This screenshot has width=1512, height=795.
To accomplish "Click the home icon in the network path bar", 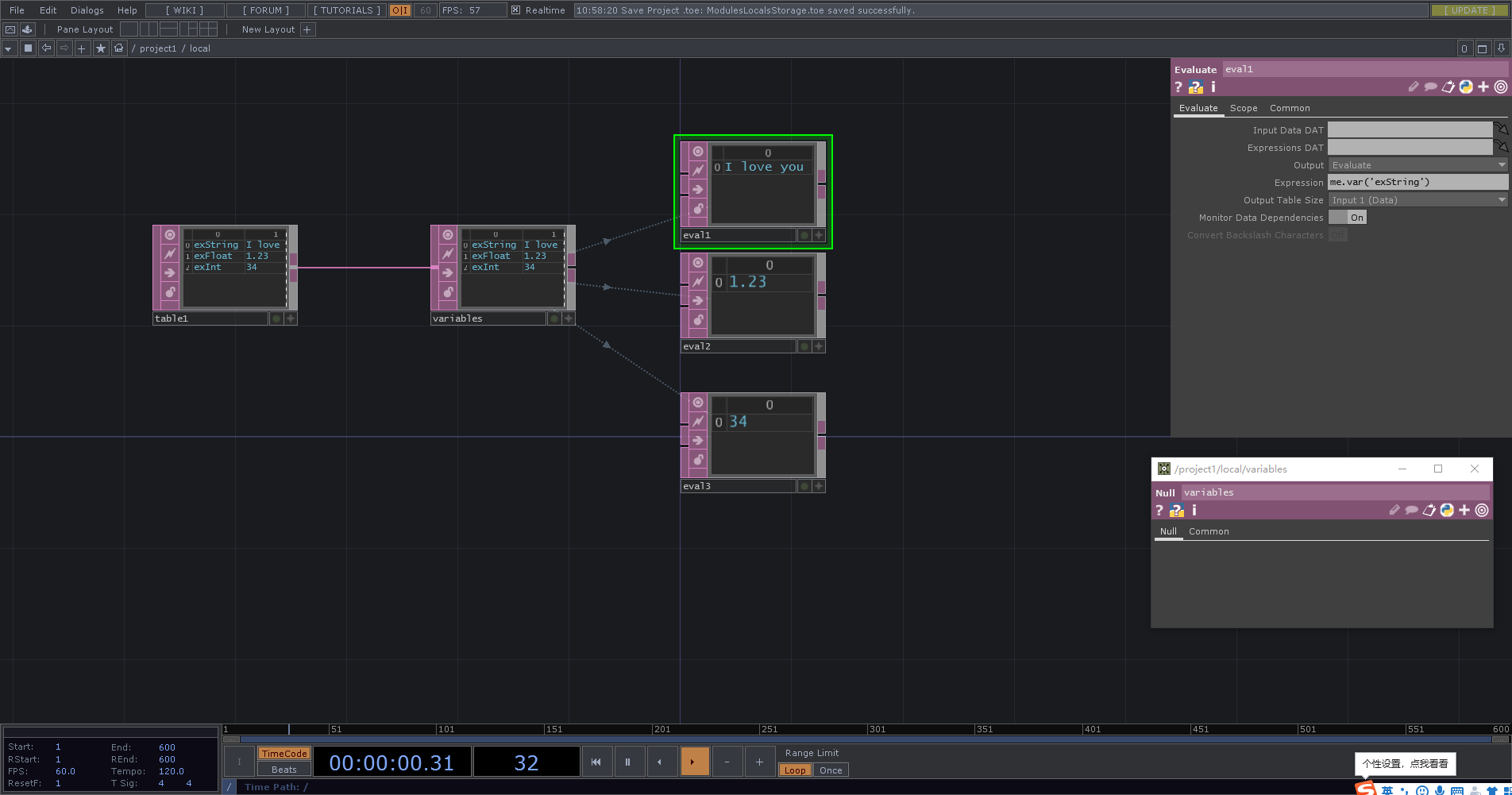I will [118, 48].
